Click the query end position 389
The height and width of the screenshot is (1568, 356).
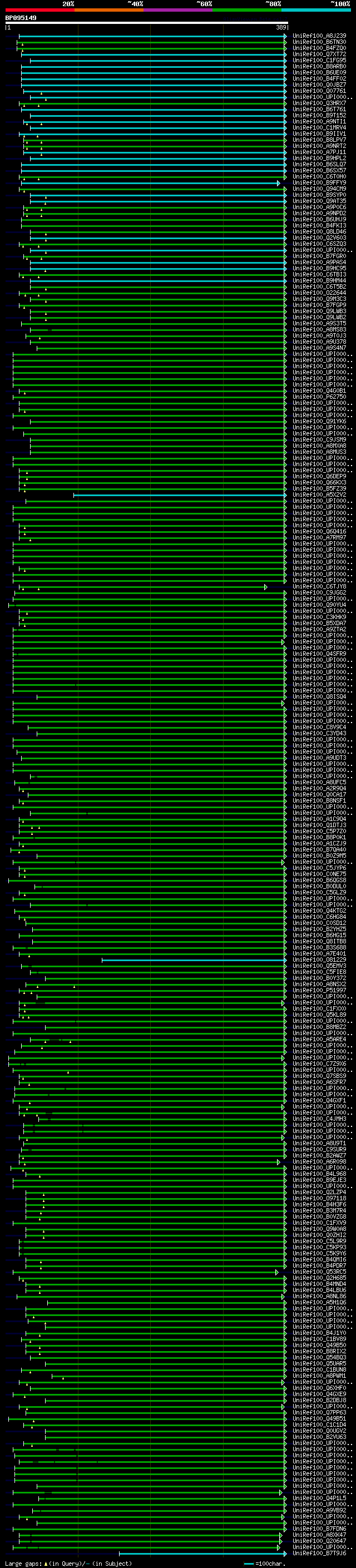[x=280, y=27]
